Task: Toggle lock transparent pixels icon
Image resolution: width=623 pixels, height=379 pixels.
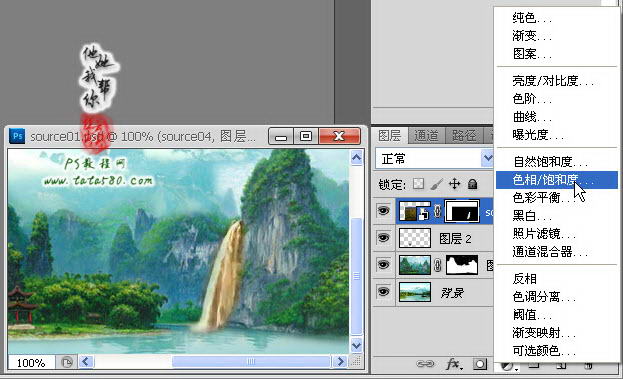Action: (418, 184)
